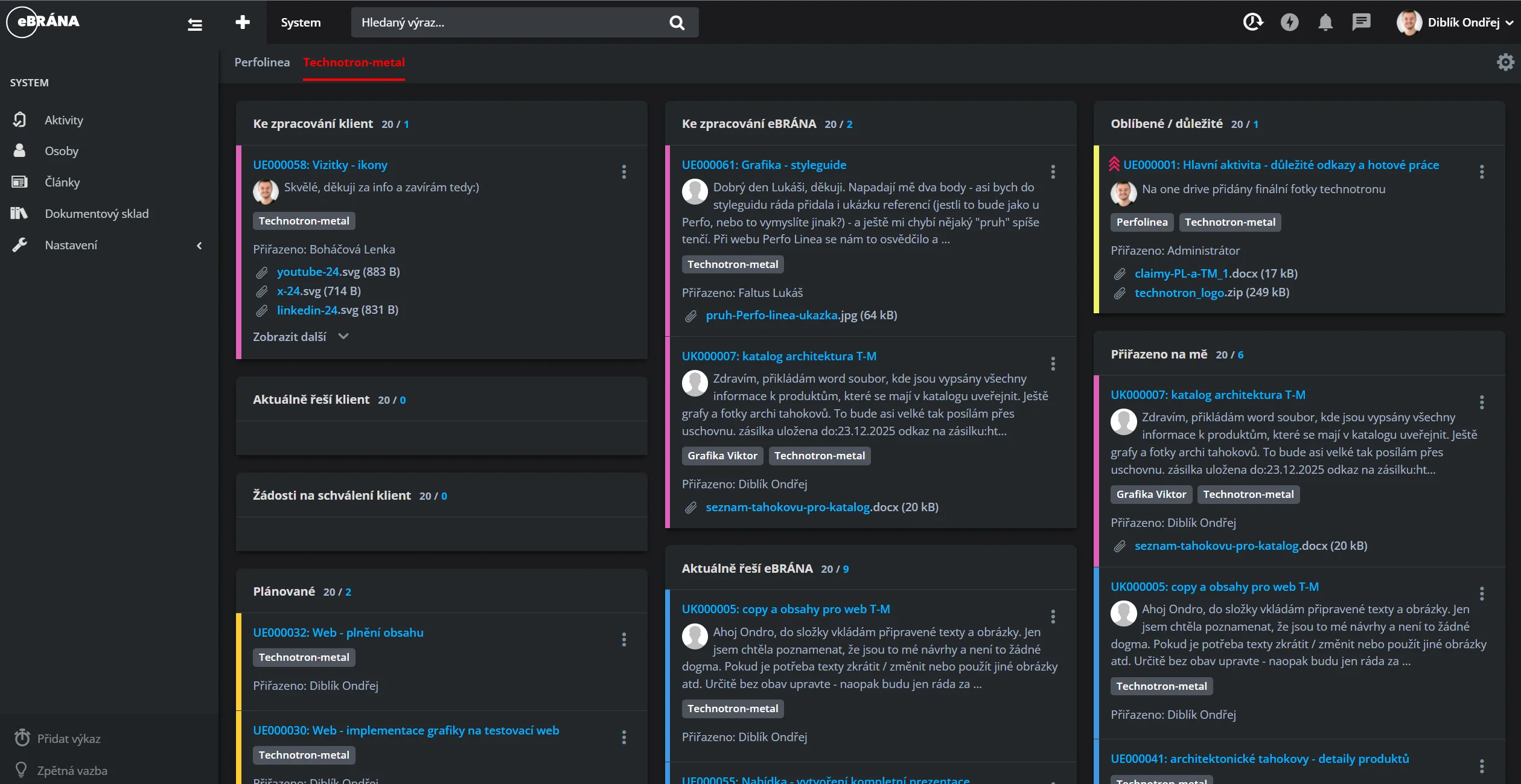The image size is (1521, 784).
Task: Open UE000058: Vizitky - ikony activity
Action: [x=320, y=165]
